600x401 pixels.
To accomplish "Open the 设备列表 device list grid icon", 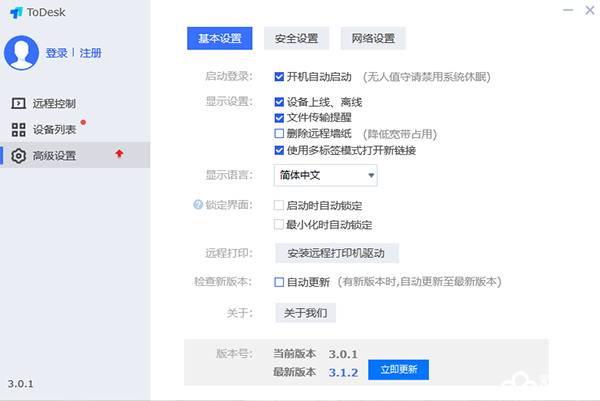I will click(x=18, y=130).
